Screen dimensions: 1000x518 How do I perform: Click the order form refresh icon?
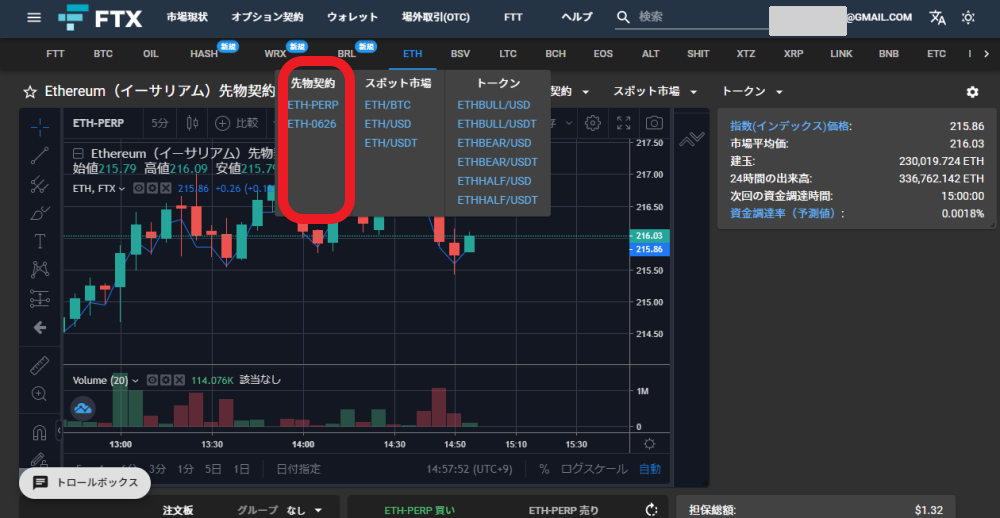[651, 510]
